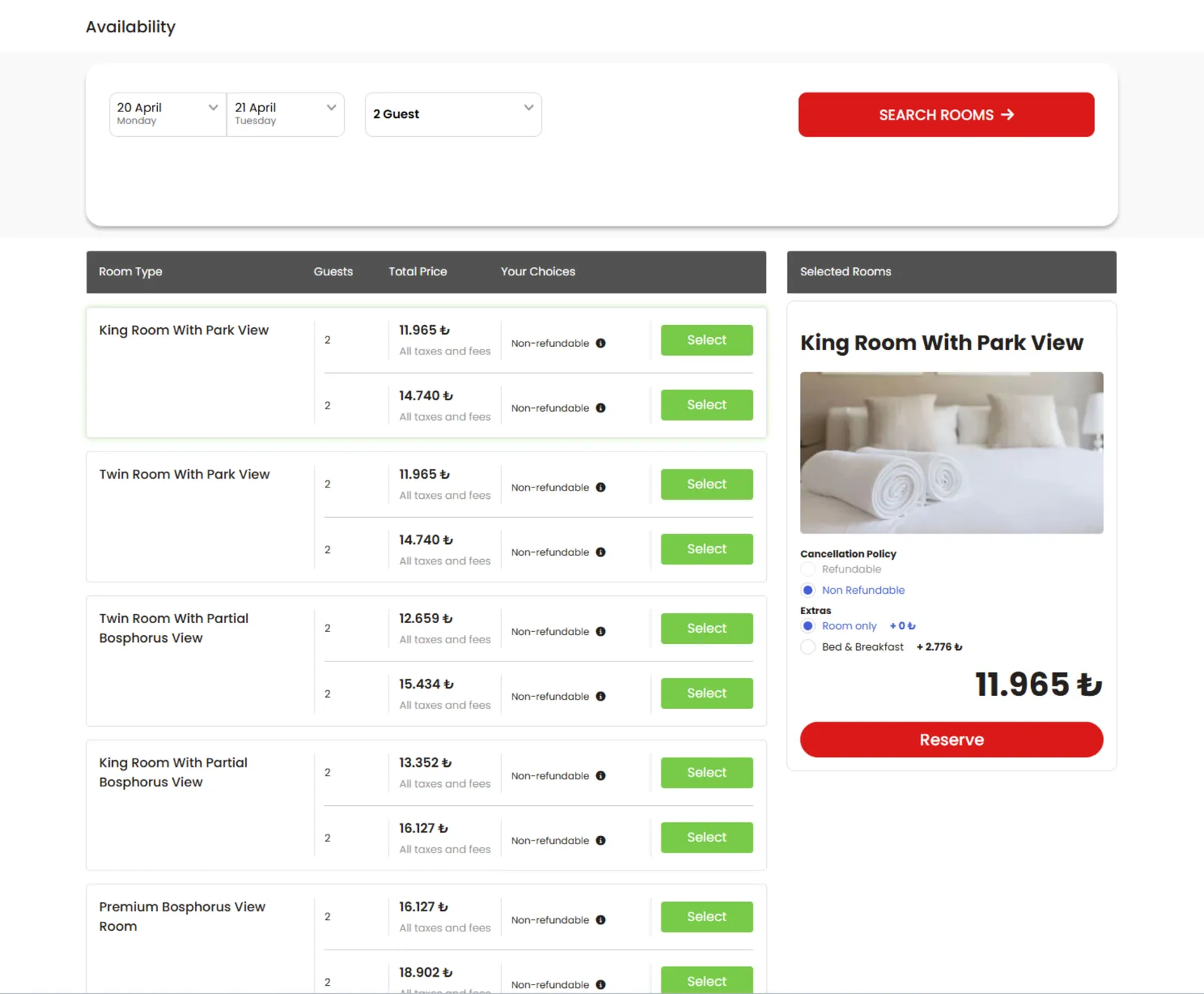This screenshot has width=1204, height=994.
Task: Choose the Refundable cancellation policy option
Action: 808,570
